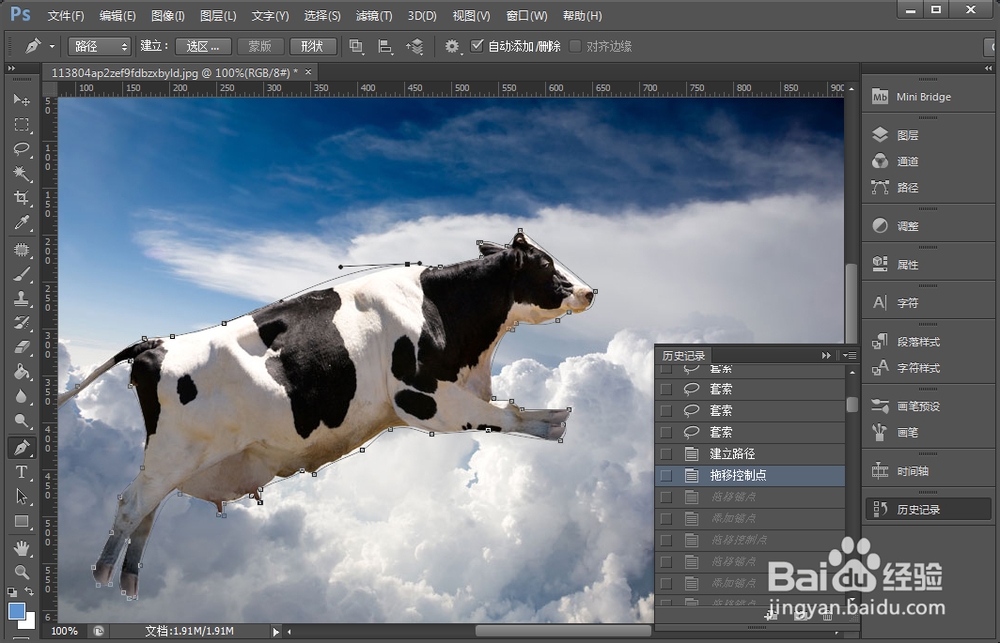
Task: Click the horizontal canvas scrollbar
Action: point(562,630)
